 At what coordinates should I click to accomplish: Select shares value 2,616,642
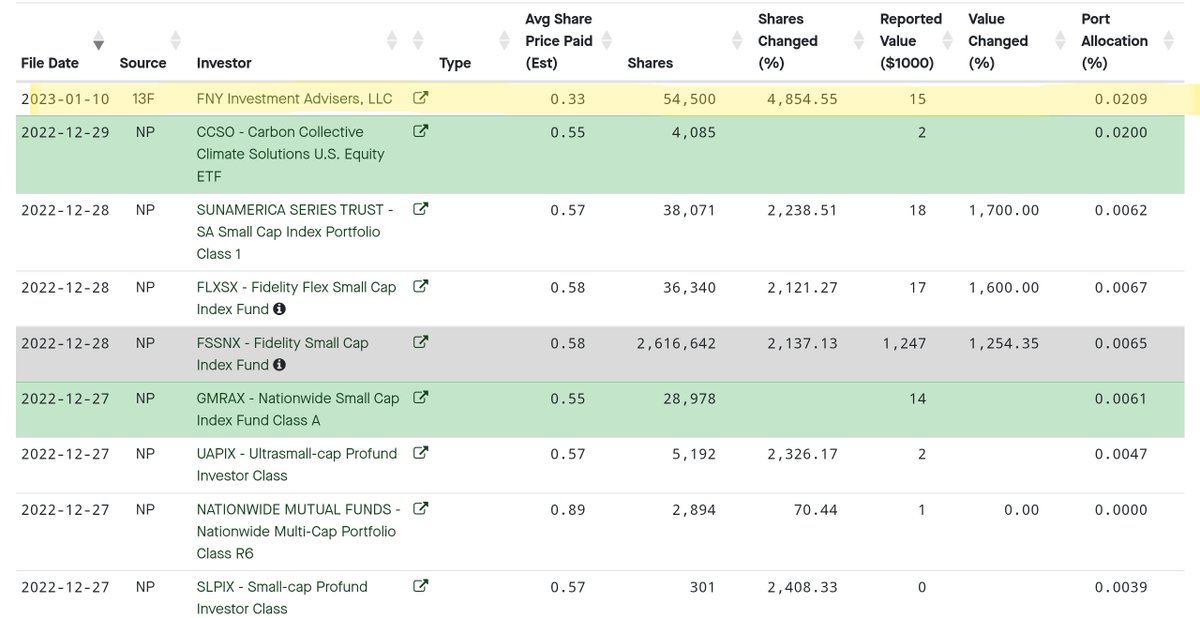676,343
